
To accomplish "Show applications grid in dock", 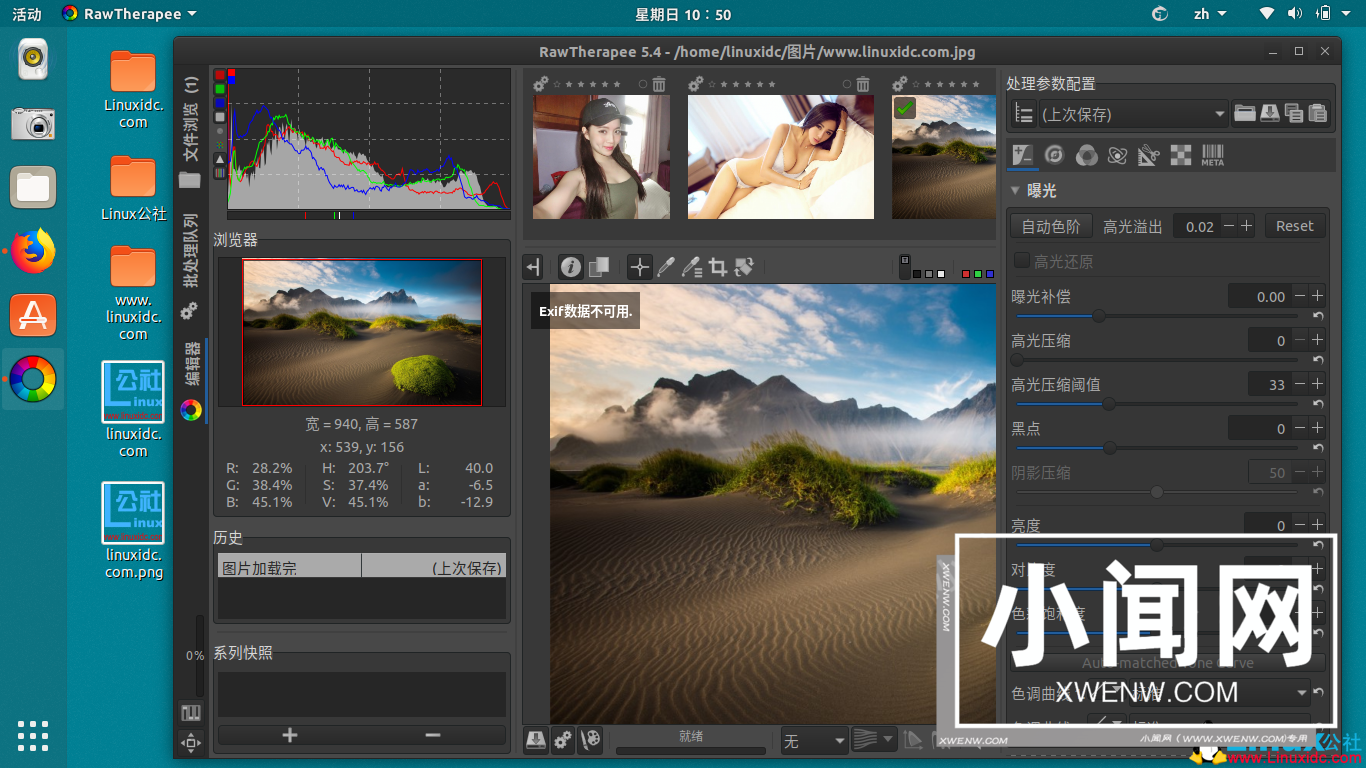I will (x=33, y=735).
